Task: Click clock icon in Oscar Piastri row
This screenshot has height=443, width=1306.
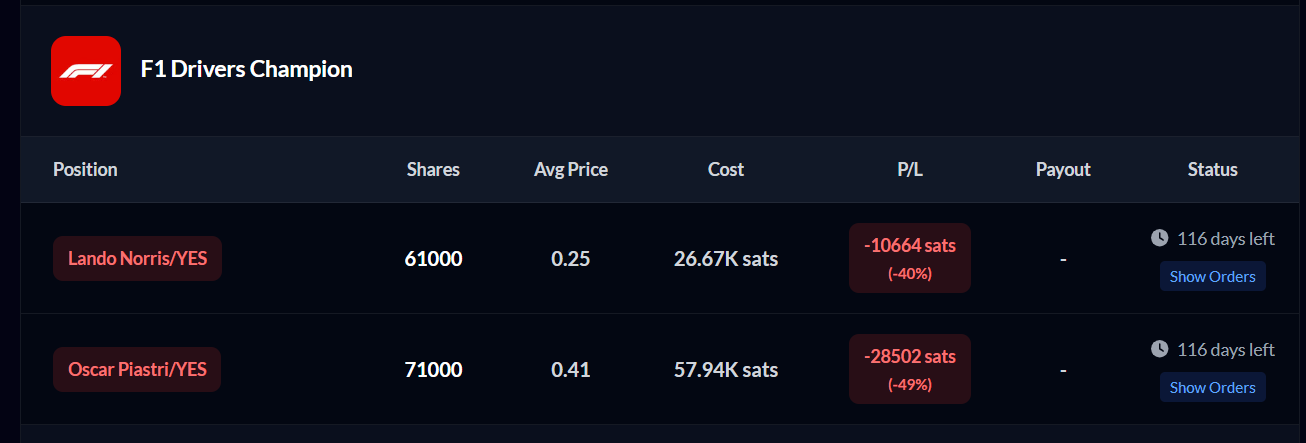Action: pyautogui.click(x=1159, y=349)
